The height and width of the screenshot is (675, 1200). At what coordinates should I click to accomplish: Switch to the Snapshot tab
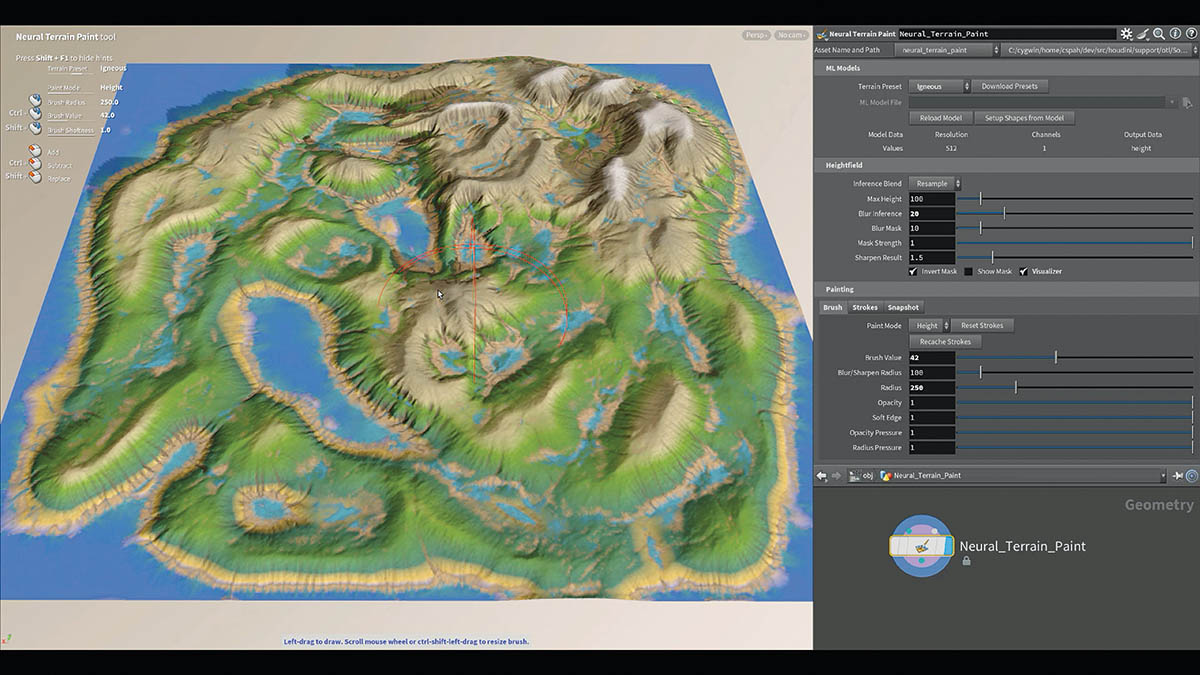903,308
